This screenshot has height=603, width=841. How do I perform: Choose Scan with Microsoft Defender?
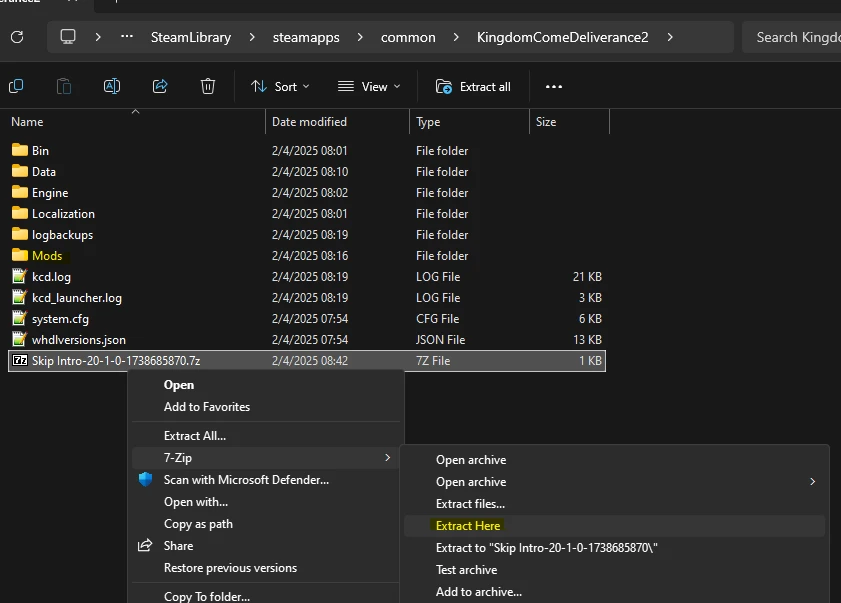(x=246, y=480)
